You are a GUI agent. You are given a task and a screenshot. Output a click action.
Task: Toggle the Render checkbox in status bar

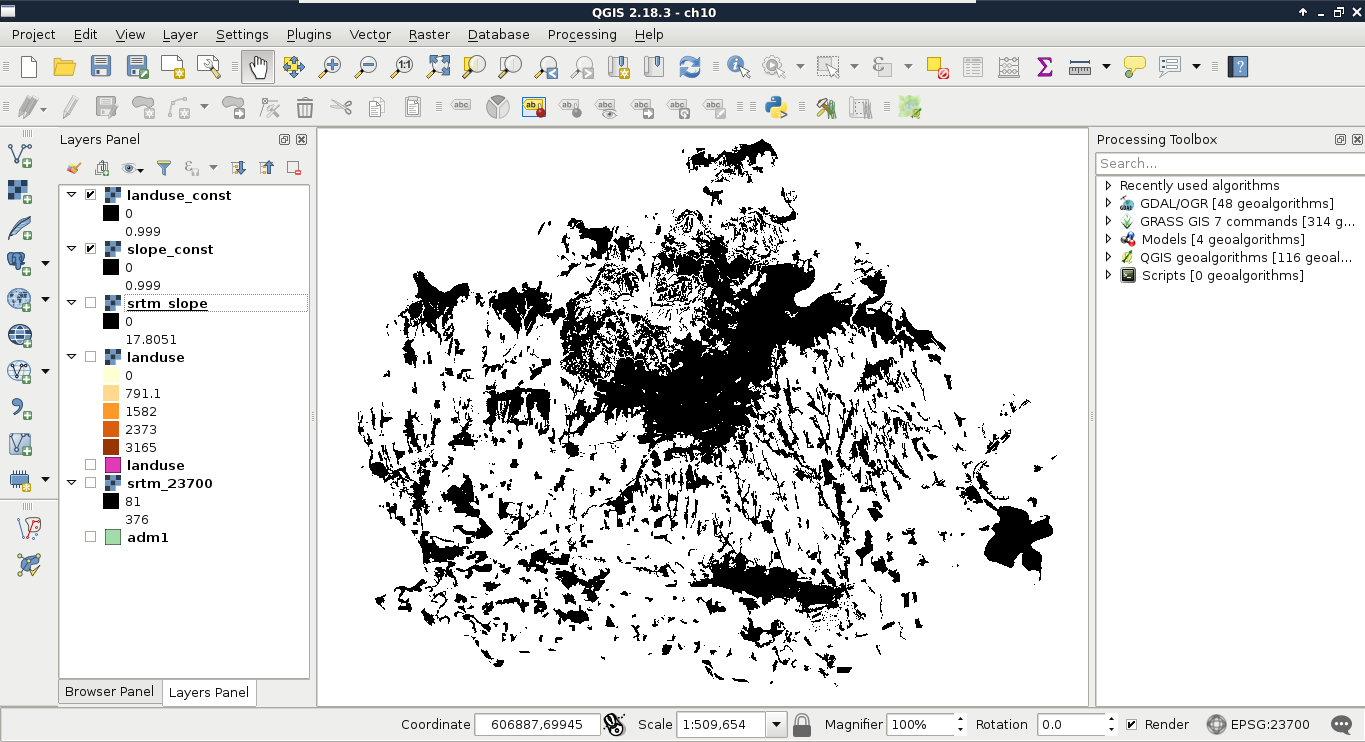pos(1131,725)
